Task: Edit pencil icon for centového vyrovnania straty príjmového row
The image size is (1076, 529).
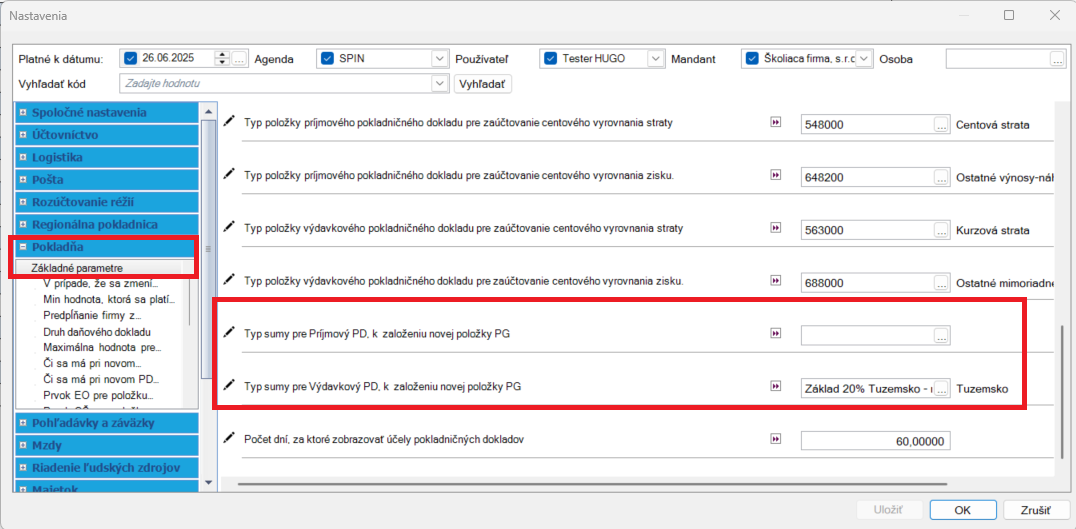Action: [229, 121]
